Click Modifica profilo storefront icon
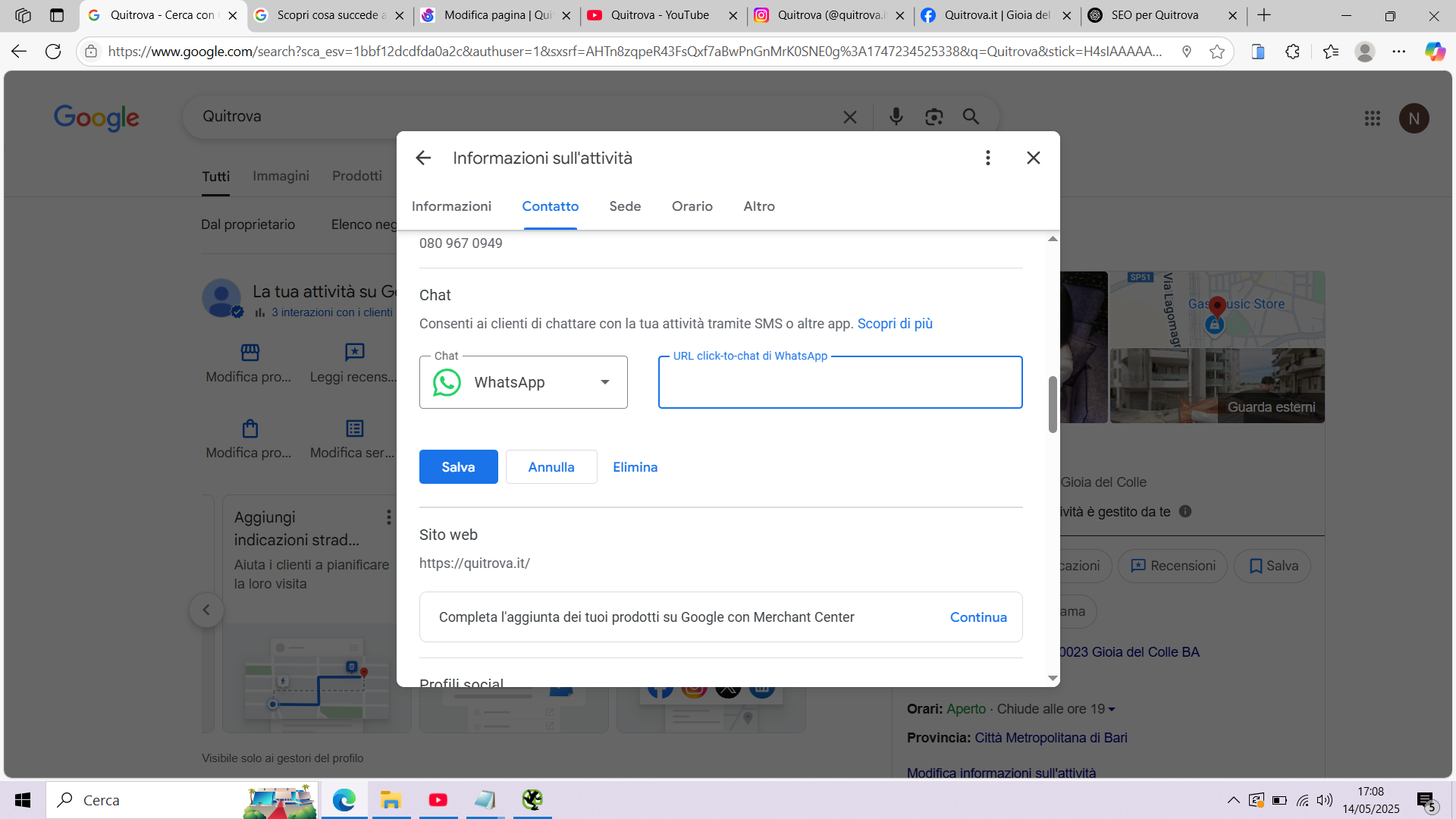 (x=249, y=353)
